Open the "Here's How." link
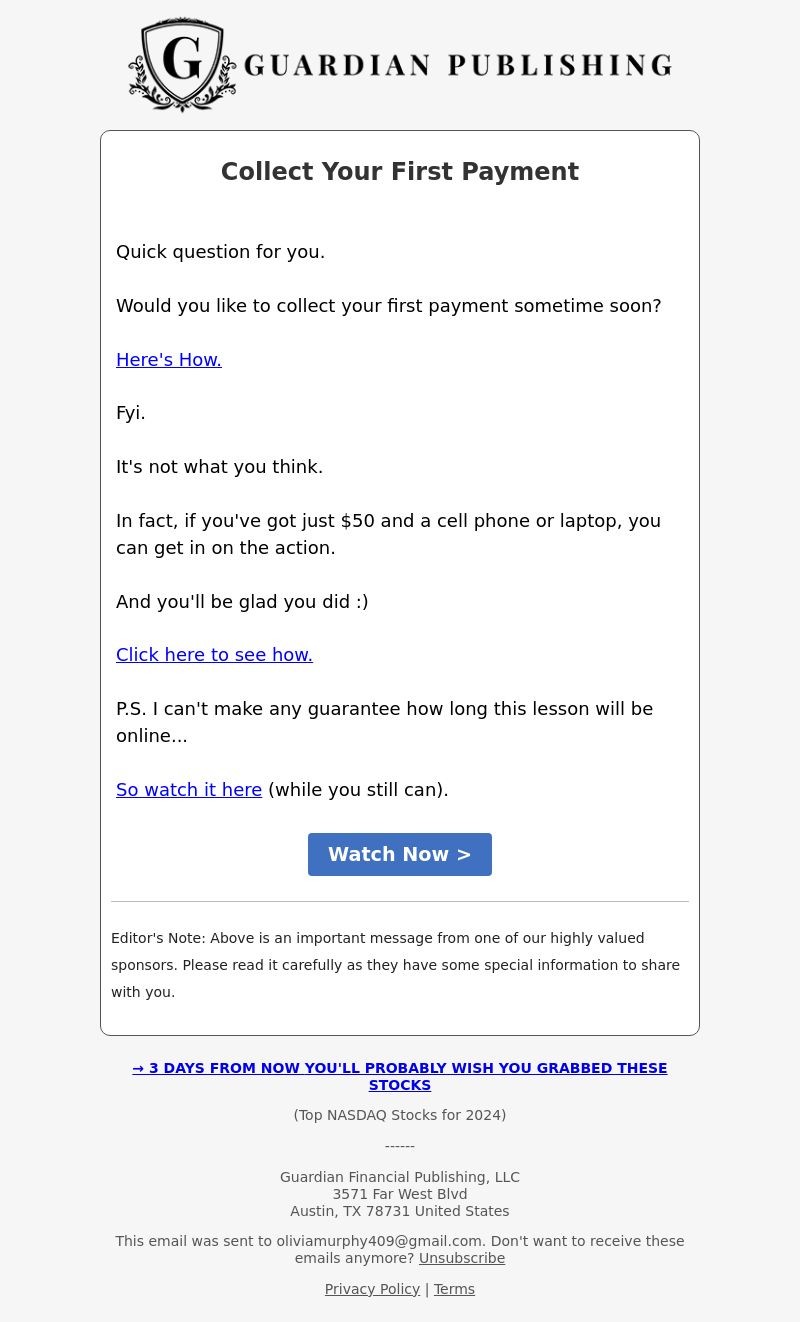Viewport: 800px width, 1322px height. pyautogui.click(x=169, y=360)
